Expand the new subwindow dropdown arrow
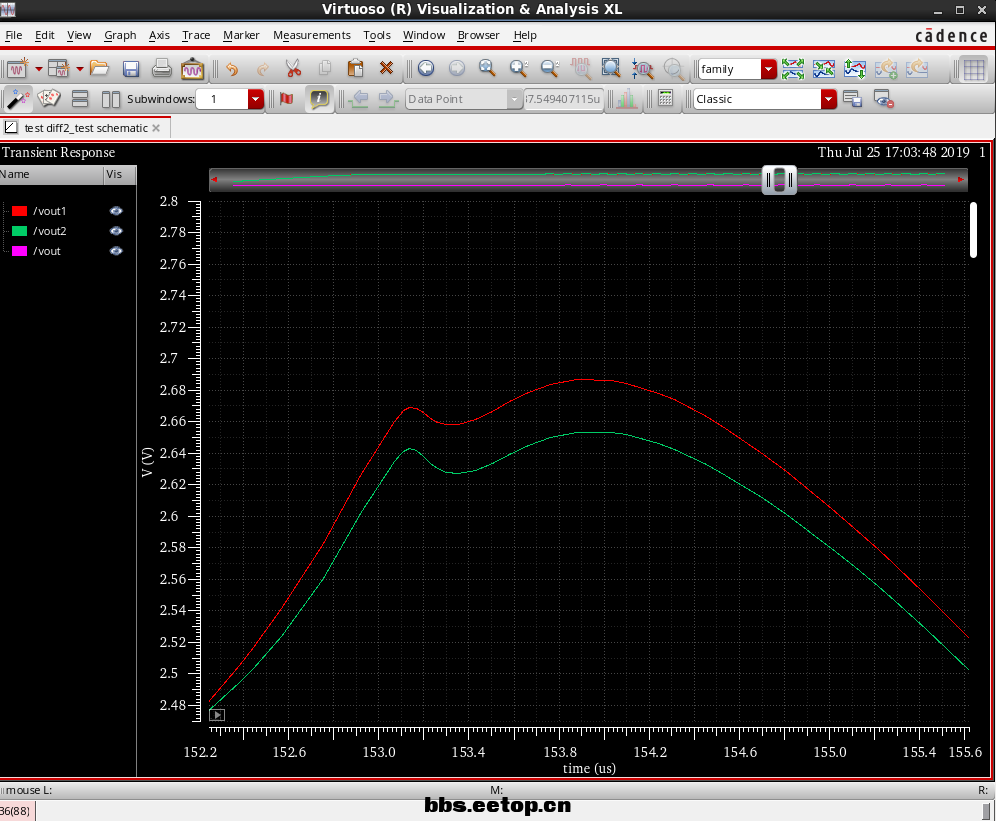The image size is (996, 821). [x=80, y=69]
